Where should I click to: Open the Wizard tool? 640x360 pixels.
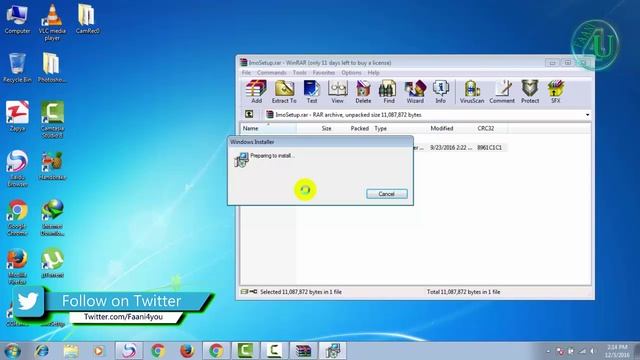pyautogui.click(x=415, y=91)
